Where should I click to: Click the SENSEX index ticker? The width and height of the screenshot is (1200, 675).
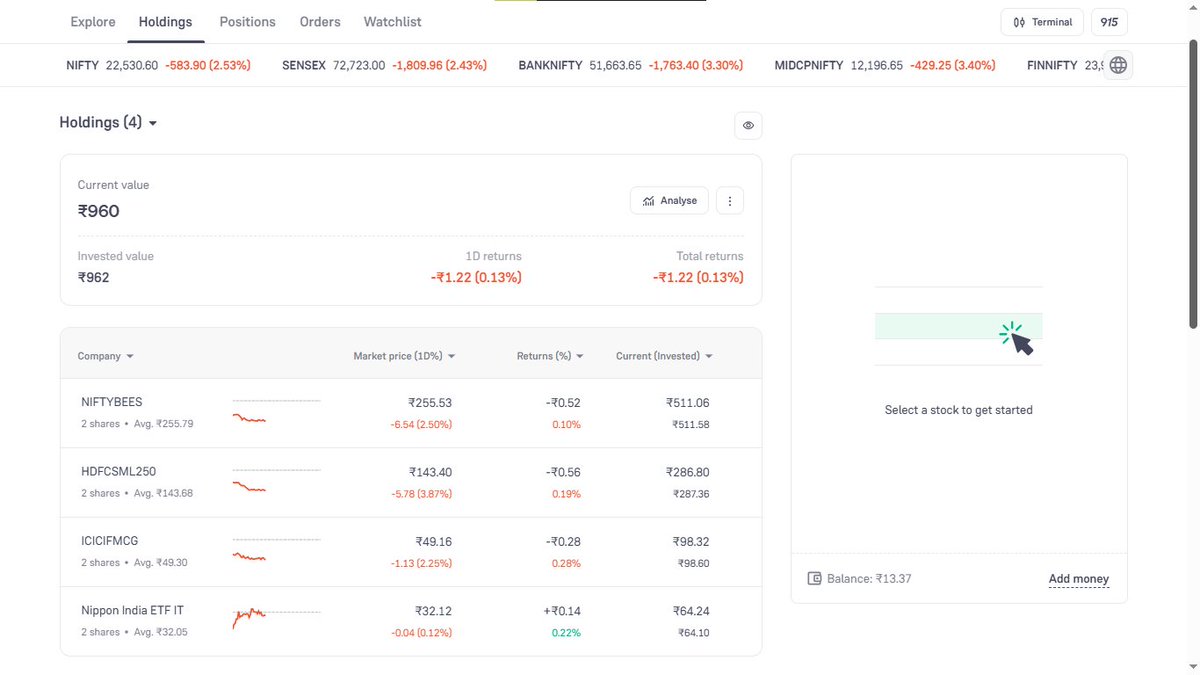[x=385, y=65]
